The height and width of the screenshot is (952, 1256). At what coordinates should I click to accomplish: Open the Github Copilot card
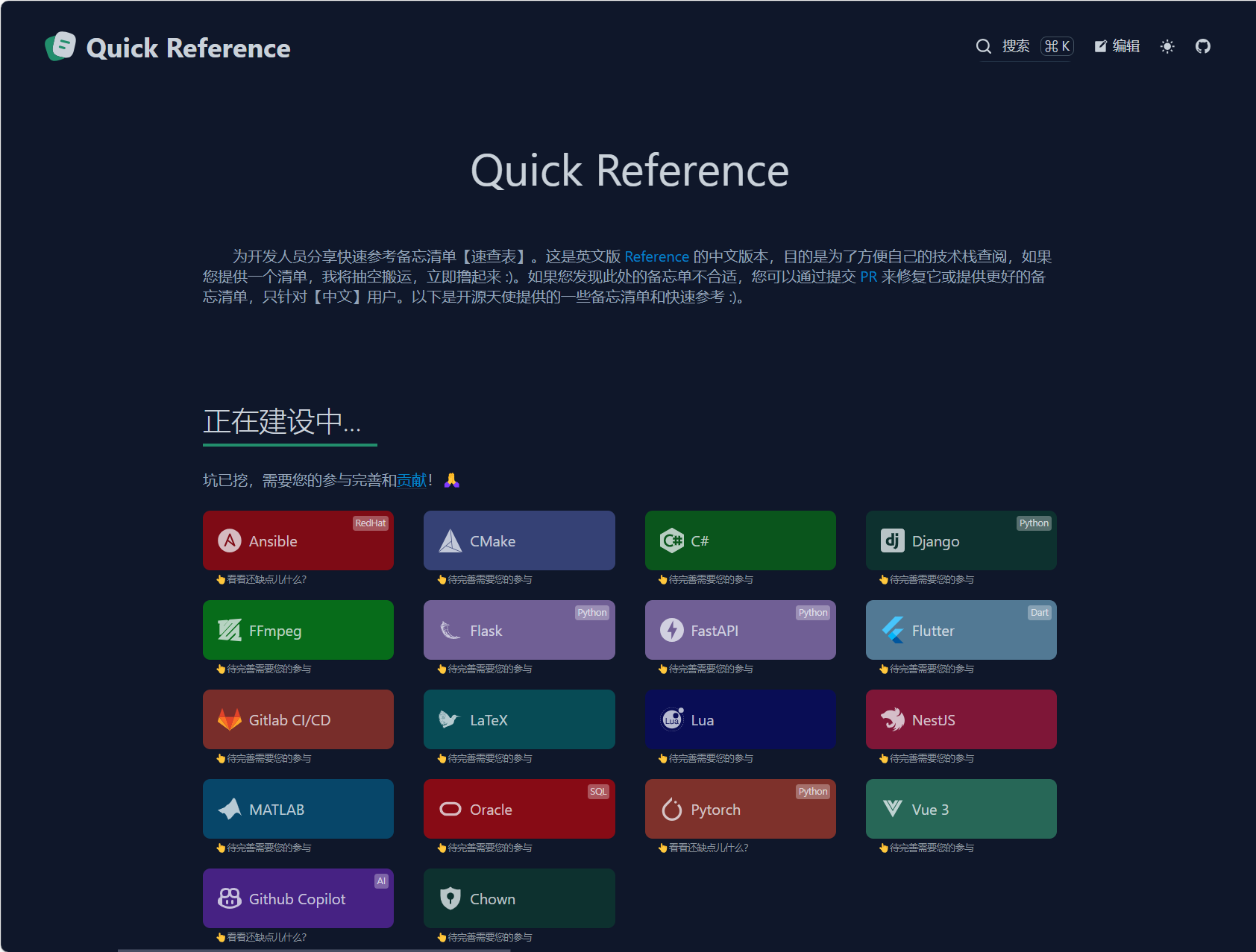298,898
